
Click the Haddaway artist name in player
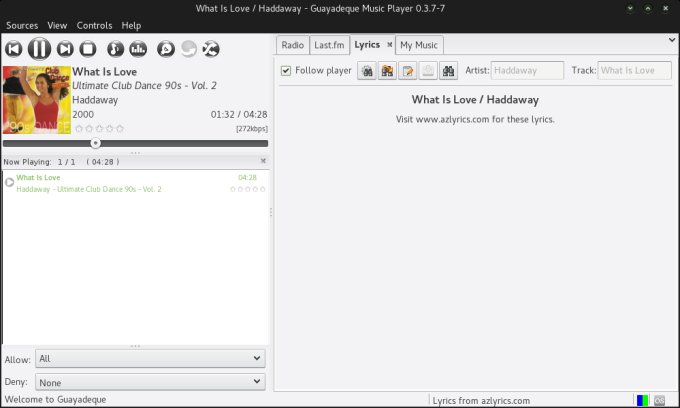pyautogui.click(x=95, y=100)
